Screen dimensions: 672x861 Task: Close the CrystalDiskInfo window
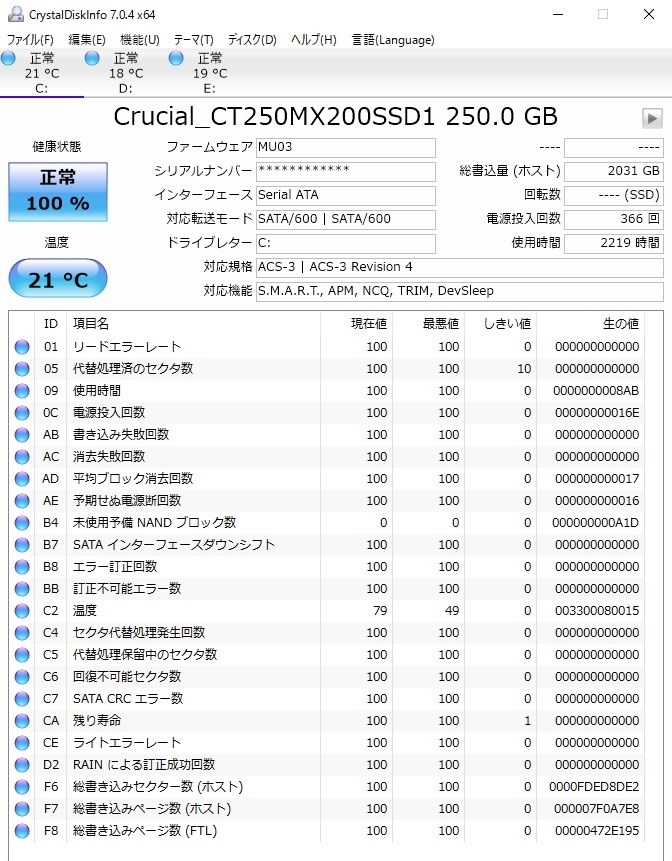point(649,14)
